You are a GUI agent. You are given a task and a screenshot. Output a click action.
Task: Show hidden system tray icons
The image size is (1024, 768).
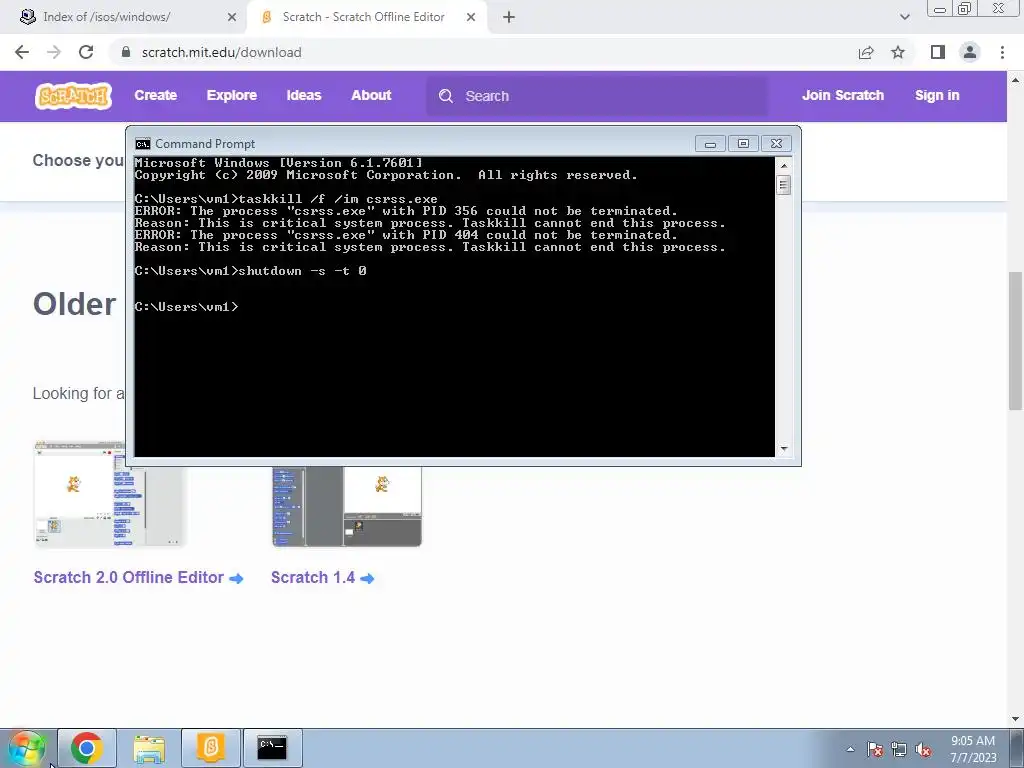click(850, 749)
